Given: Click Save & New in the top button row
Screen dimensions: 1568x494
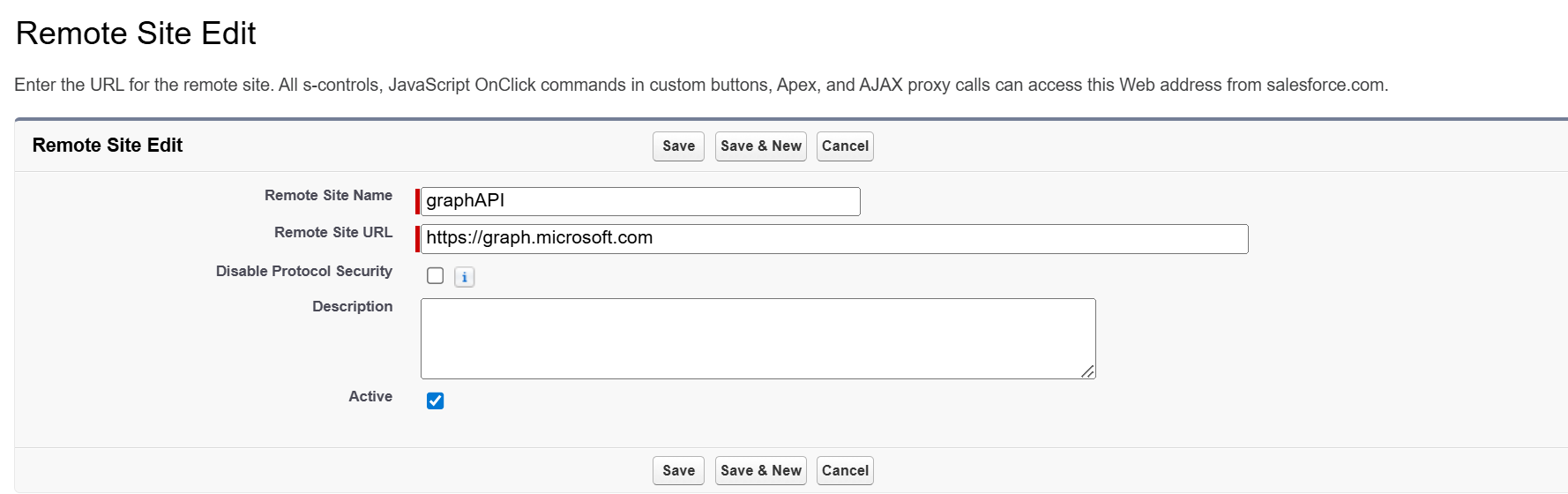Looking at the screenshot, I should 760,146.
